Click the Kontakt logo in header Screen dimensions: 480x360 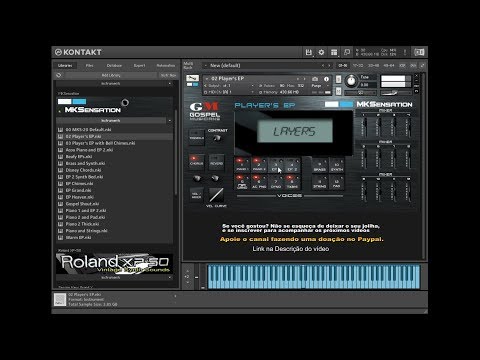[78, 52]
